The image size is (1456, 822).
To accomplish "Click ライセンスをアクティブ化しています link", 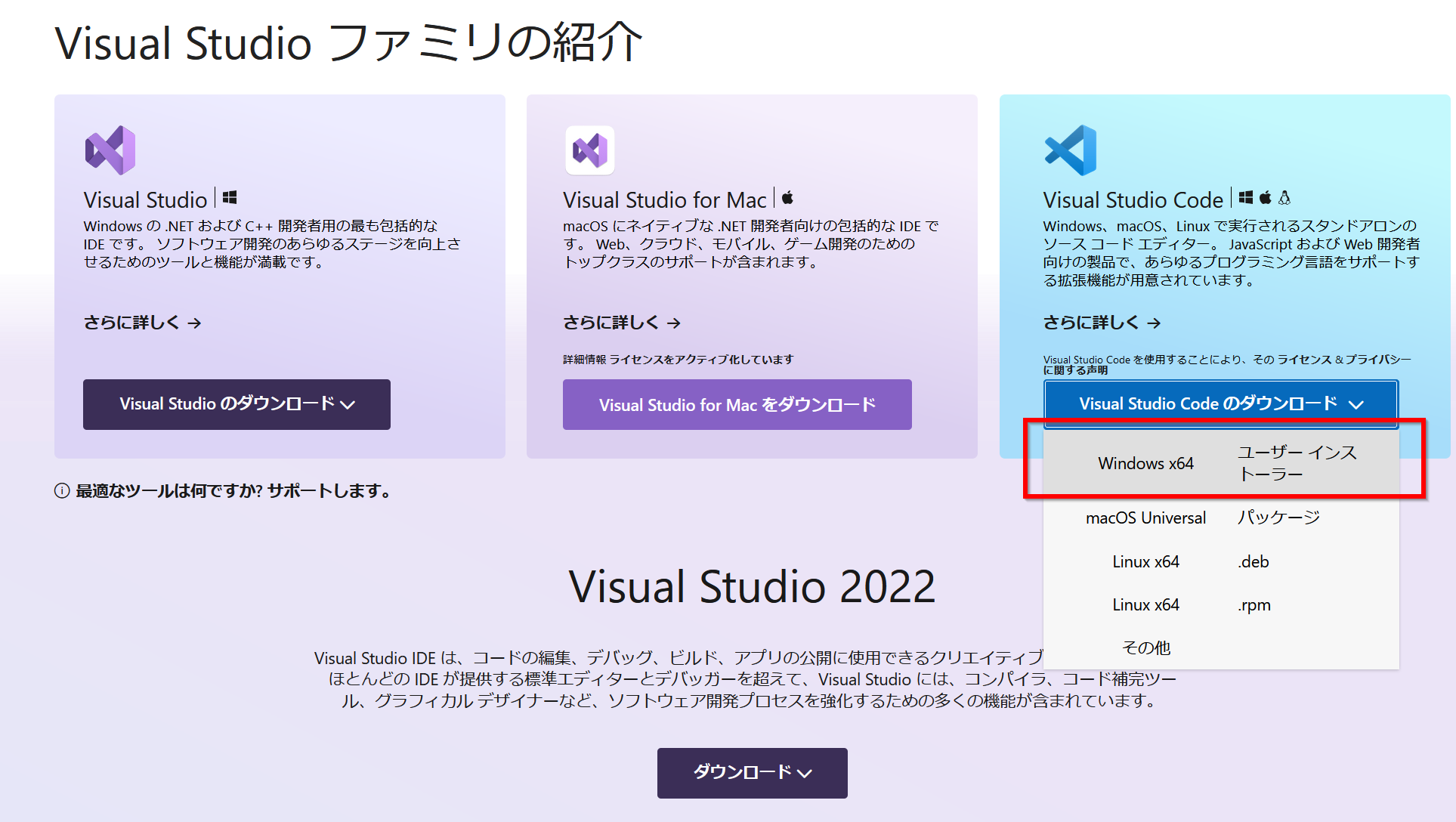I will [x=701, y=360].
